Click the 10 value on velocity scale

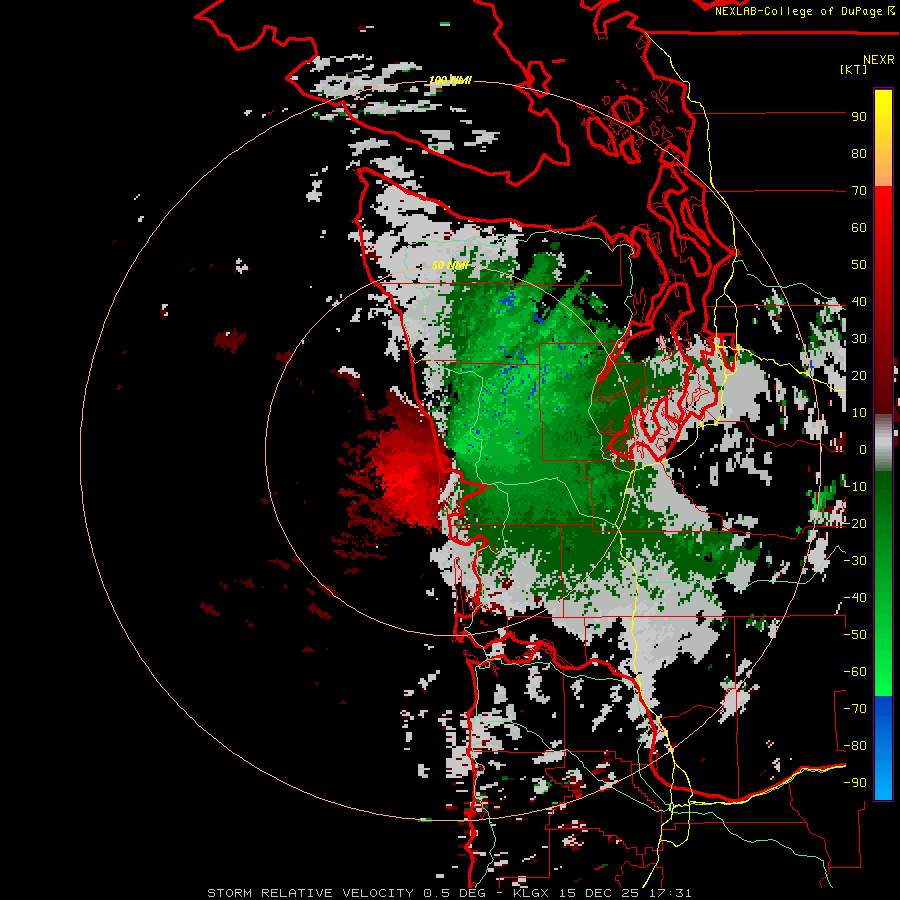click(859, 413)
